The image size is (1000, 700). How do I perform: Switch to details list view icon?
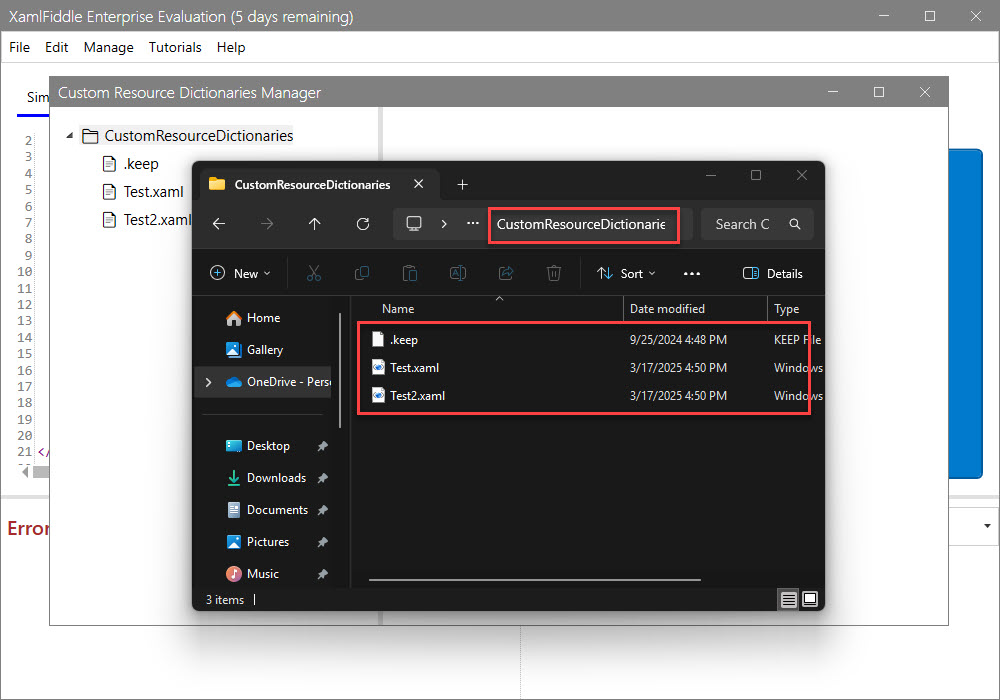[789, 599]
